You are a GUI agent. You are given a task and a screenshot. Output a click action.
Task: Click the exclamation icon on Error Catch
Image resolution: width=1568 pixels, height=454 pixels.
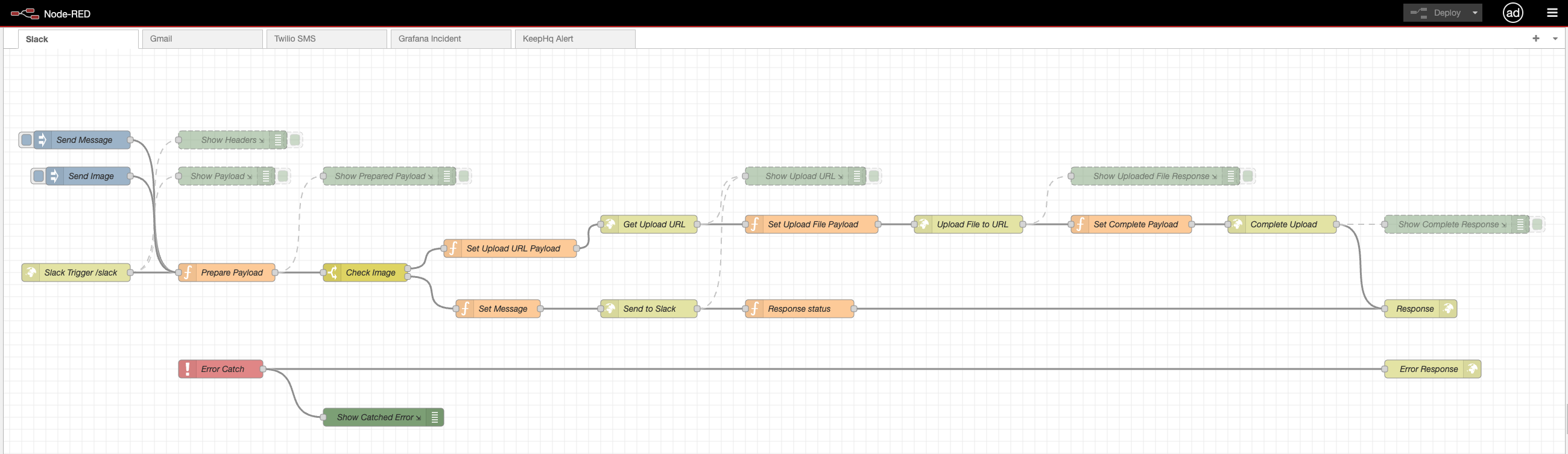188,369
